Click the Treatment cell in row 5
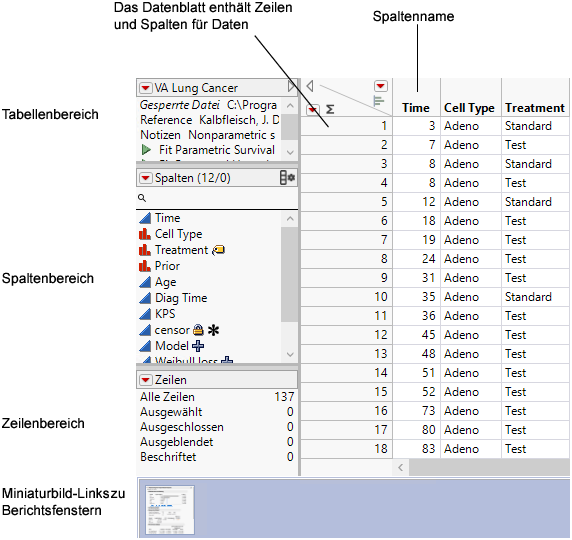Viewport: 572px width, 540px height. tap(535, 202)
